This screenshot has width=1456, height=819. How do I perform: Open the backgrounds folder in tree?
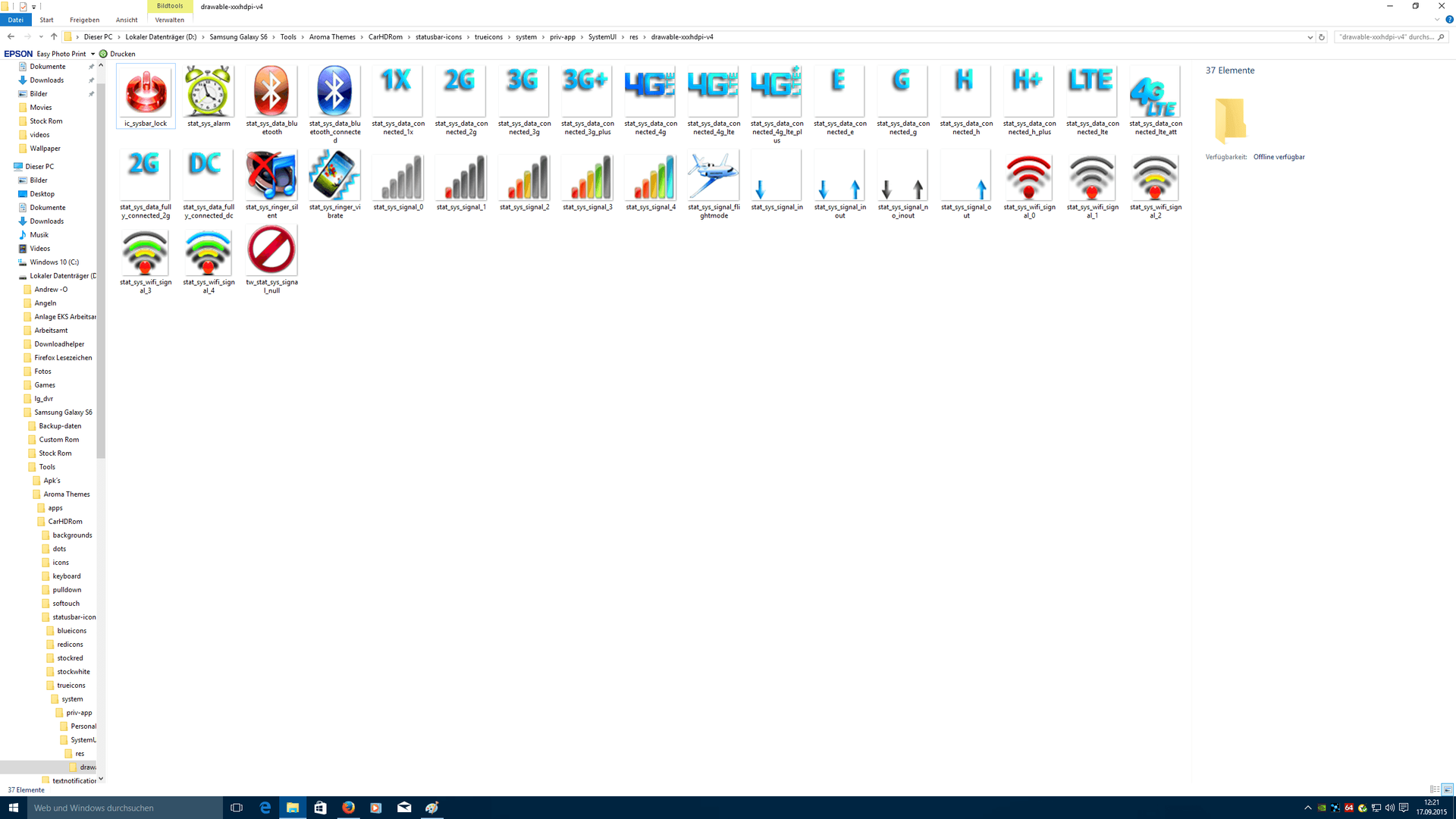pos(72,535)
